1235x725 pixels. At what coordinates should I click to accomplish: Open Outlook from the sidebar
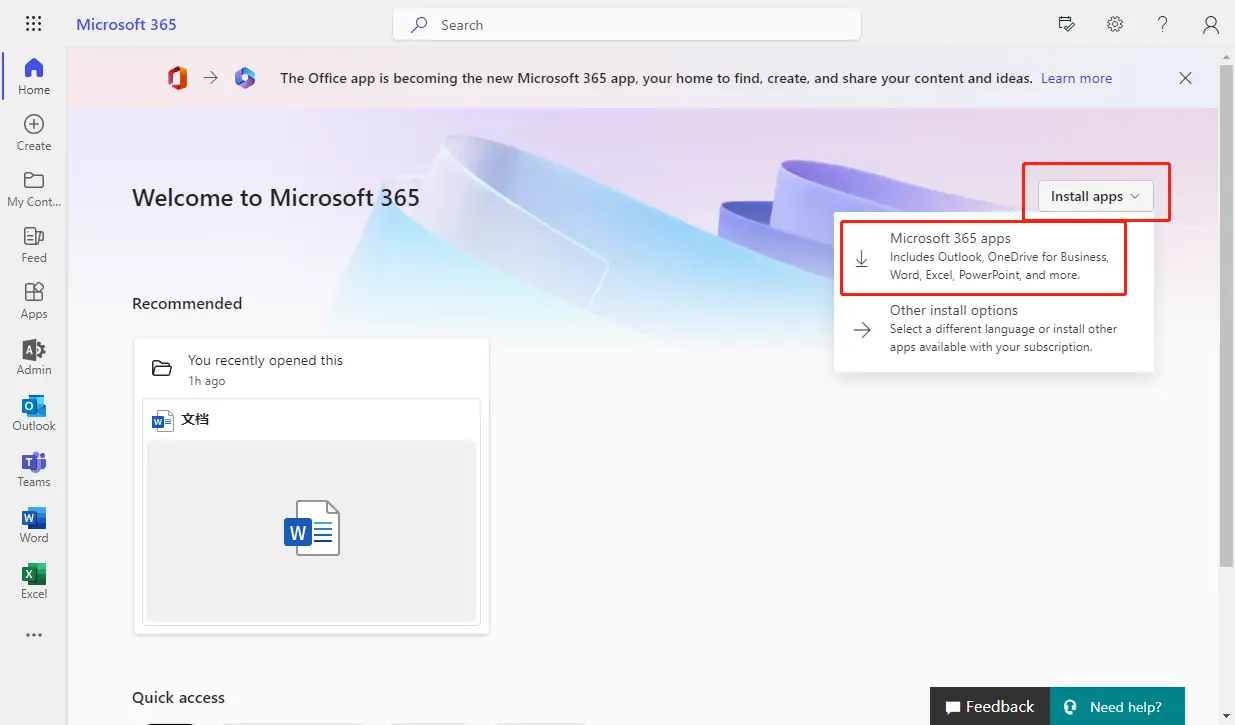(33, 411)
